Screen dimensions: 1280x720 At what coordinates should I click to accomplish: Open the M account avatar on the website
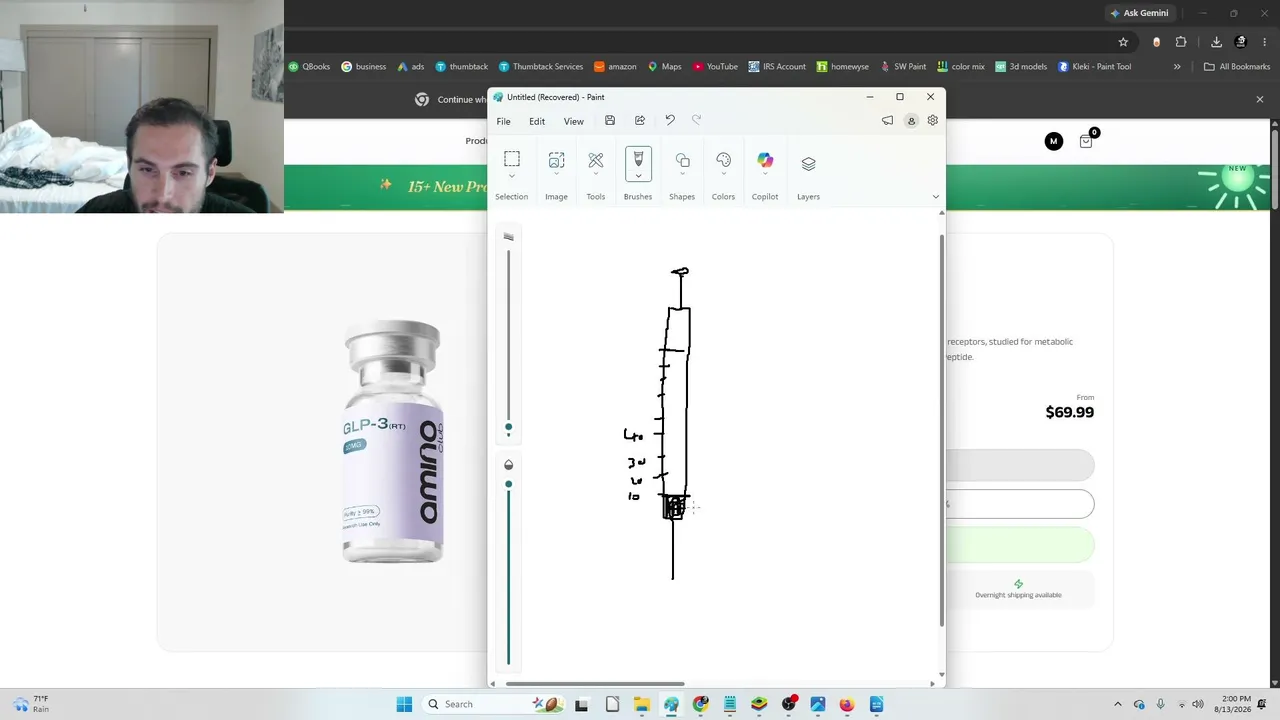pyautogui.click(x=1053, y=141)
